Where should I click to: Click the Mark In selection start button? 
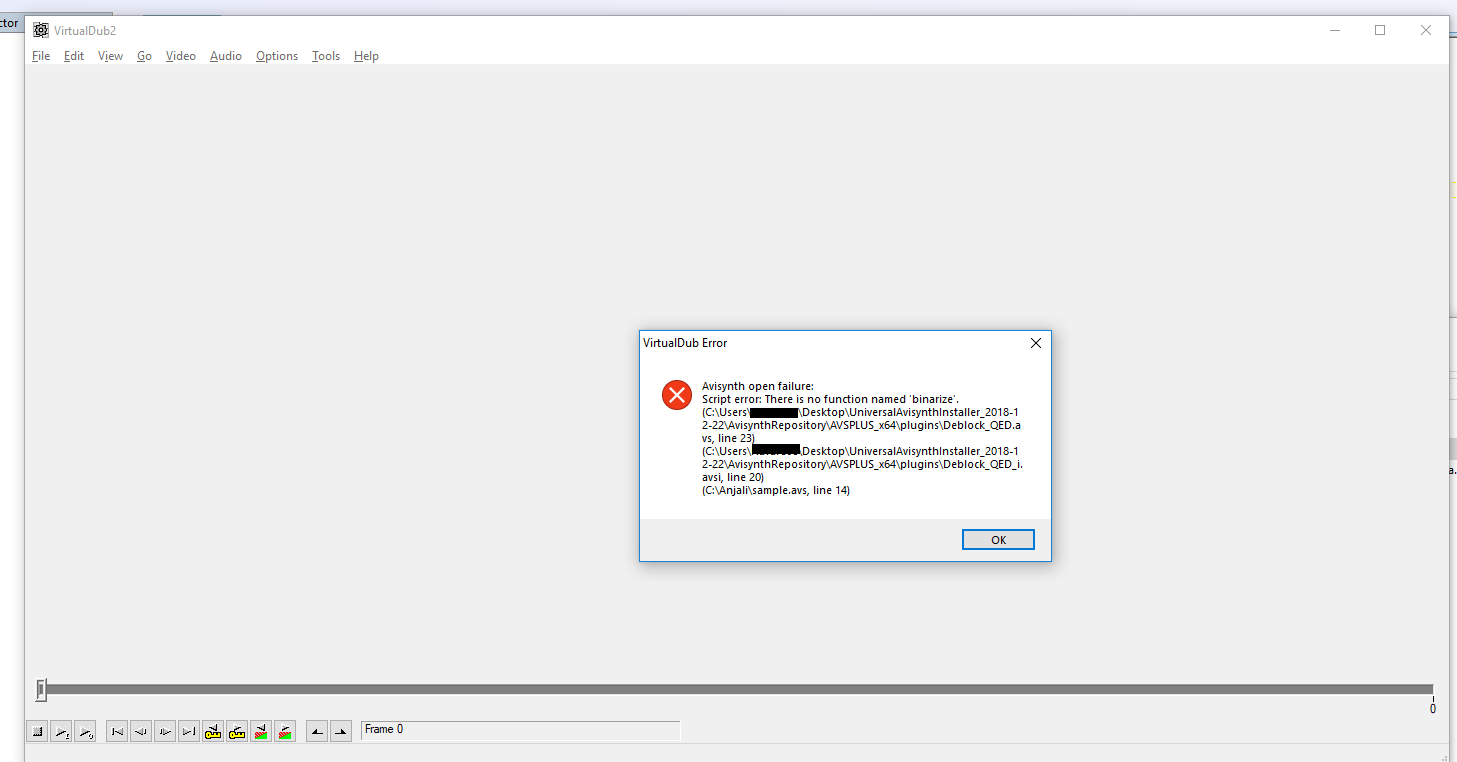tap(317, 731)
